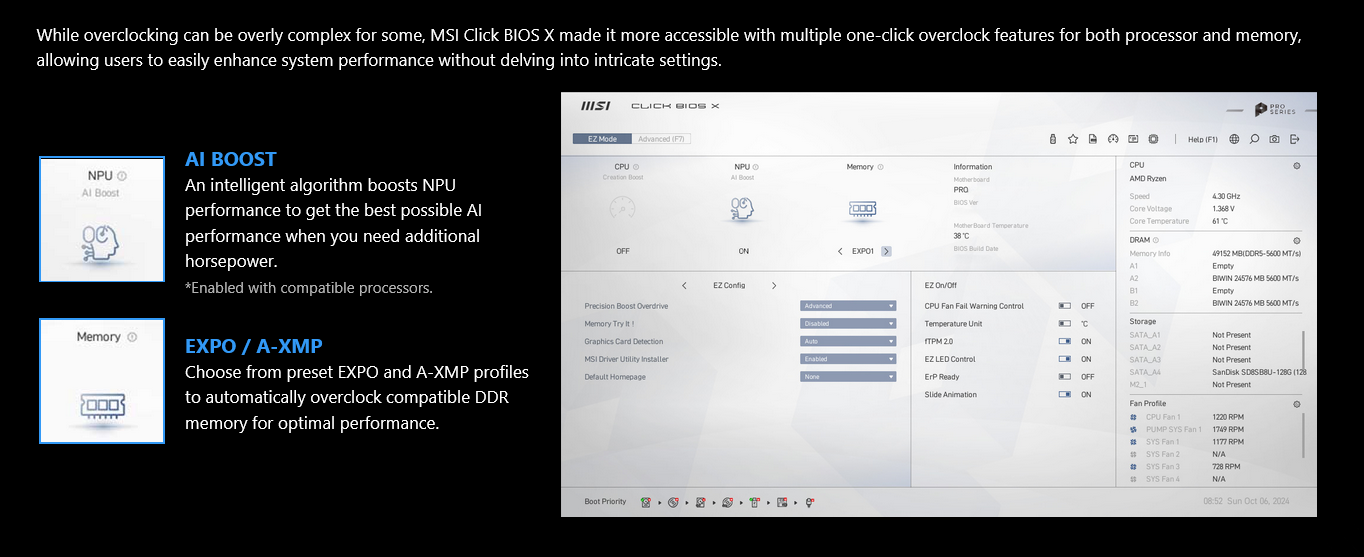Switch to EZ Mode tab

602,139
